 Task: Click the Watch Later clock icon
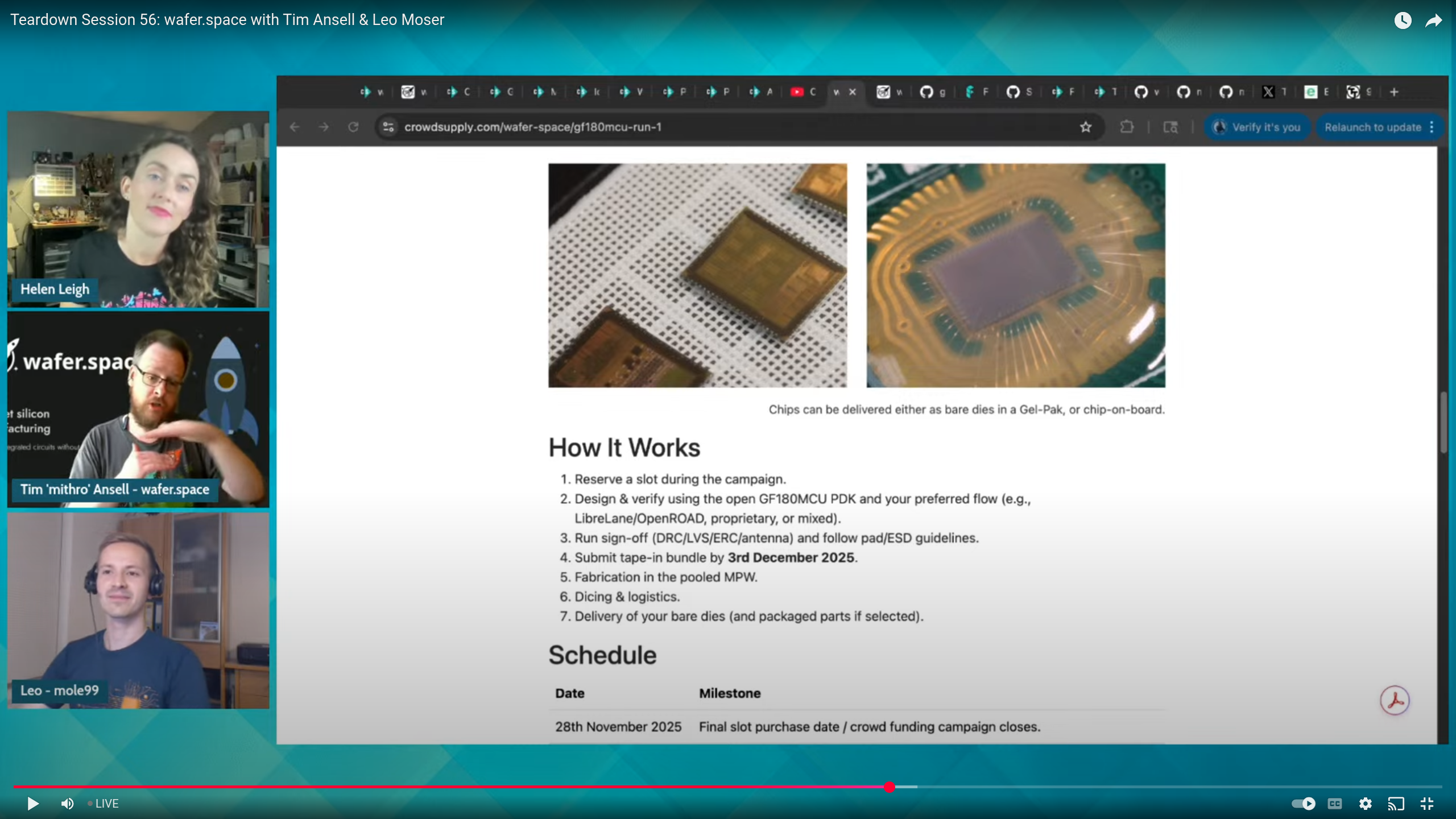pyautogui.click(x=1403, y=20)
